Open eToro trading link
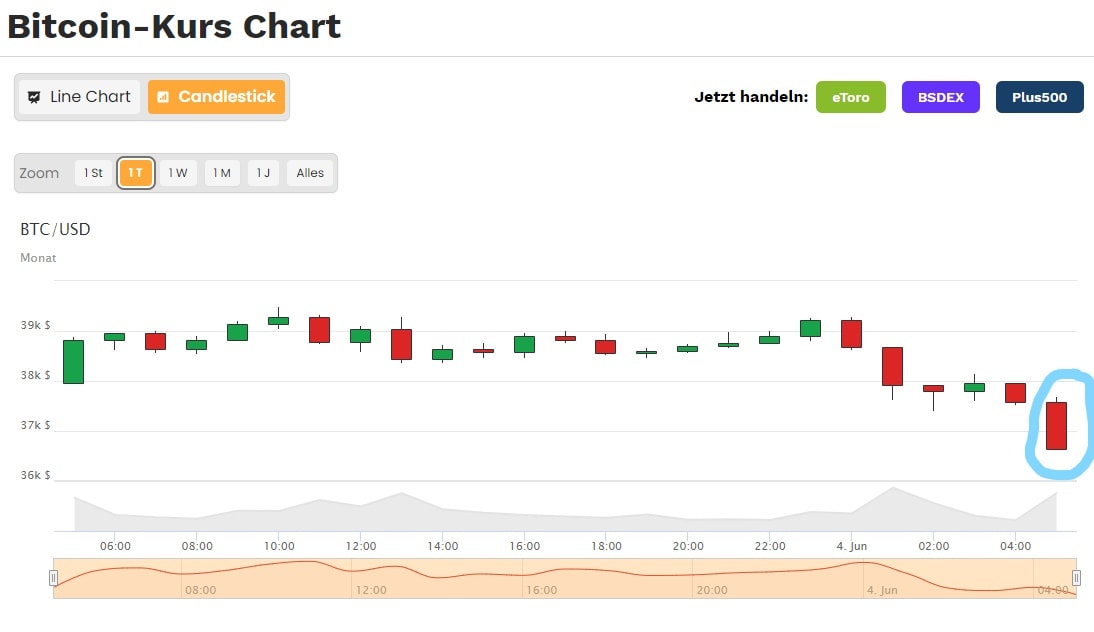This screenshot has height=632, width=1094. (851, 97)
